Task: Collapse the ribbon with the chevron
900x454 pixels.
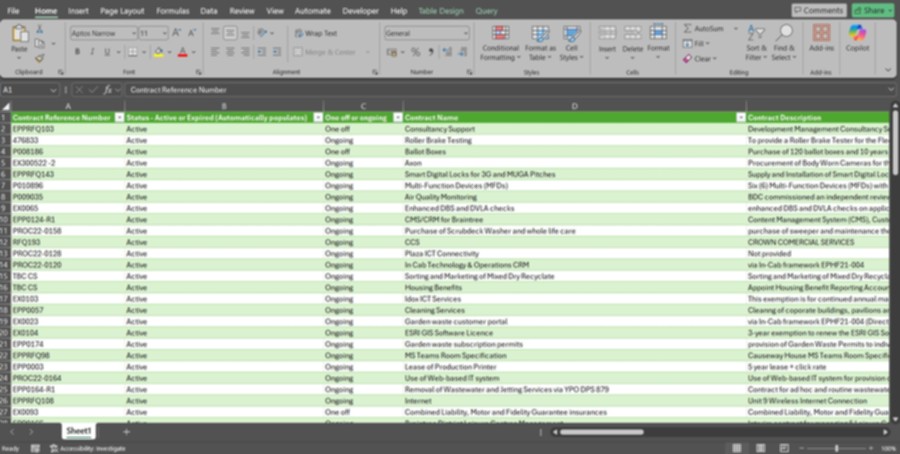Action: coord(888,70)
